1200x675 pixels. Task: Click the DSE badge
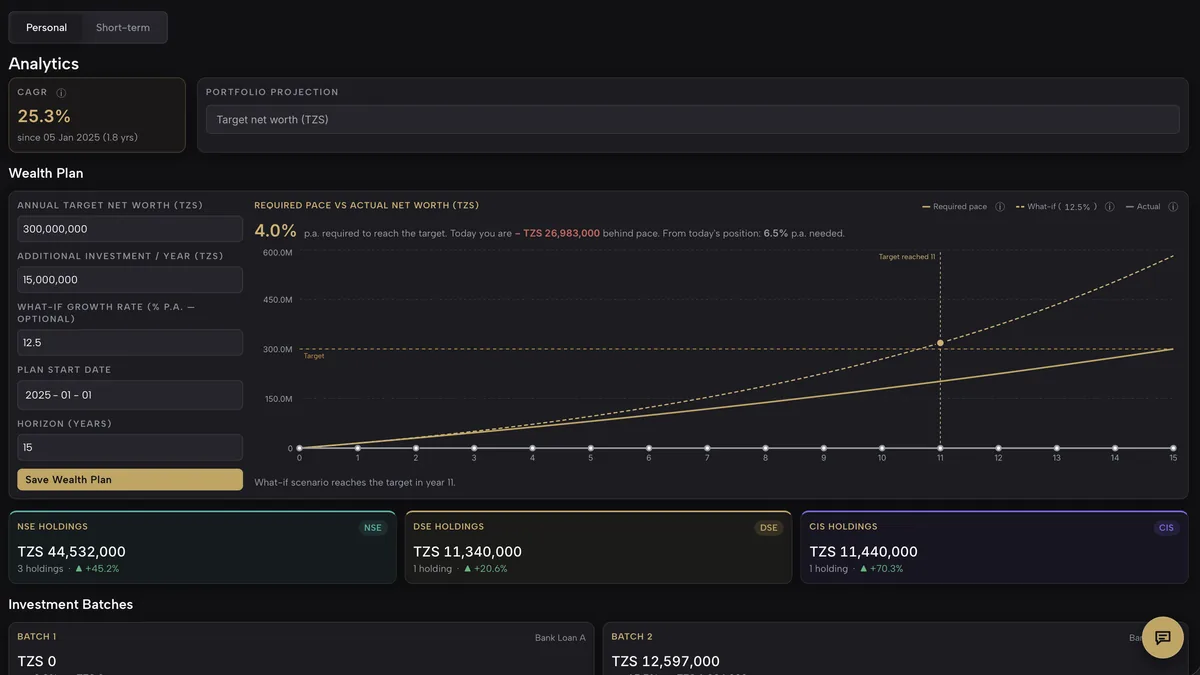(x=769, y=528)
